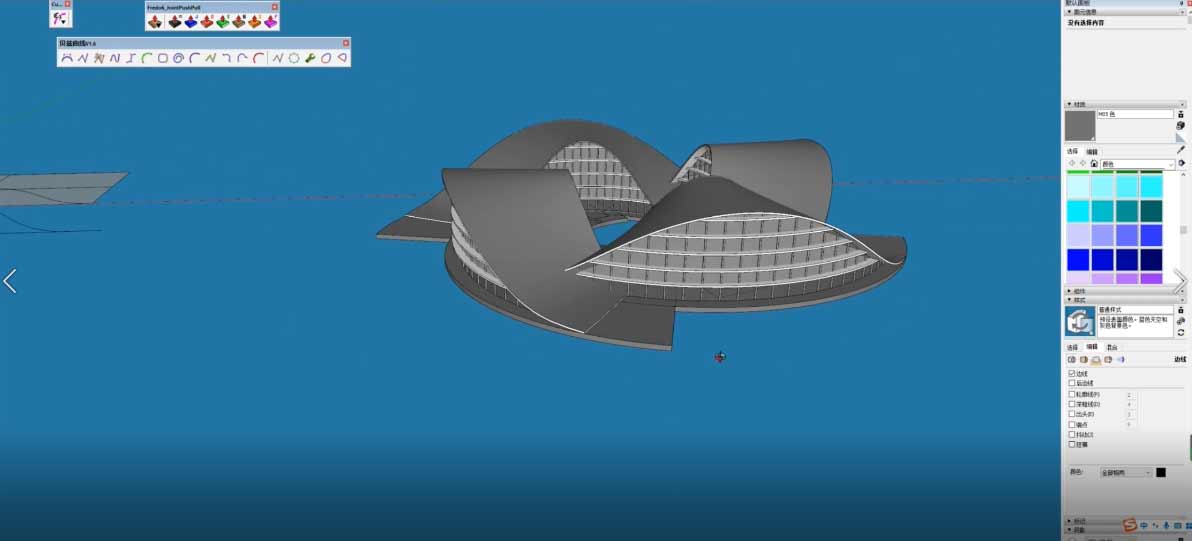The width and height of the screenshot is (1192, 541).
Task: Enable the 轮廓线 profiles checkbox
Action: (1073, 394)
